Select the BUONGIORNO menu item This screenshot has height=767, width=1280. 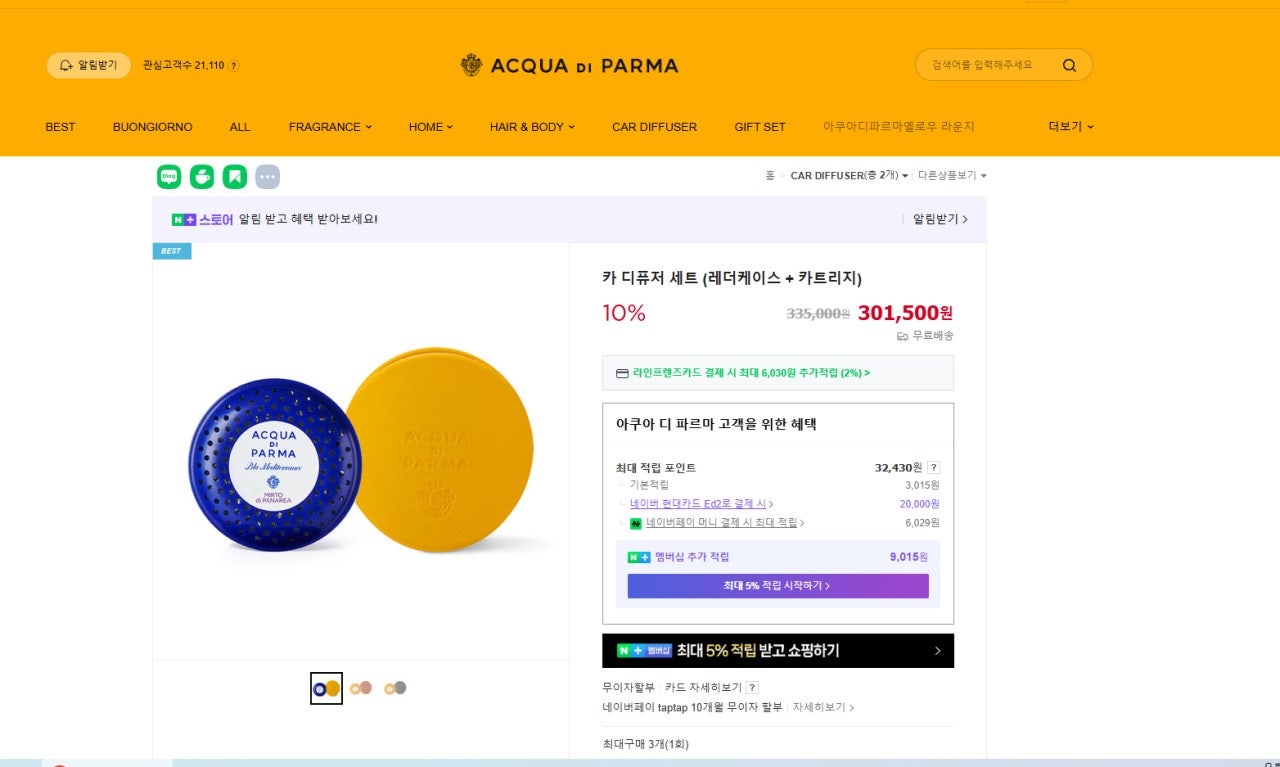tap(152, 127)
